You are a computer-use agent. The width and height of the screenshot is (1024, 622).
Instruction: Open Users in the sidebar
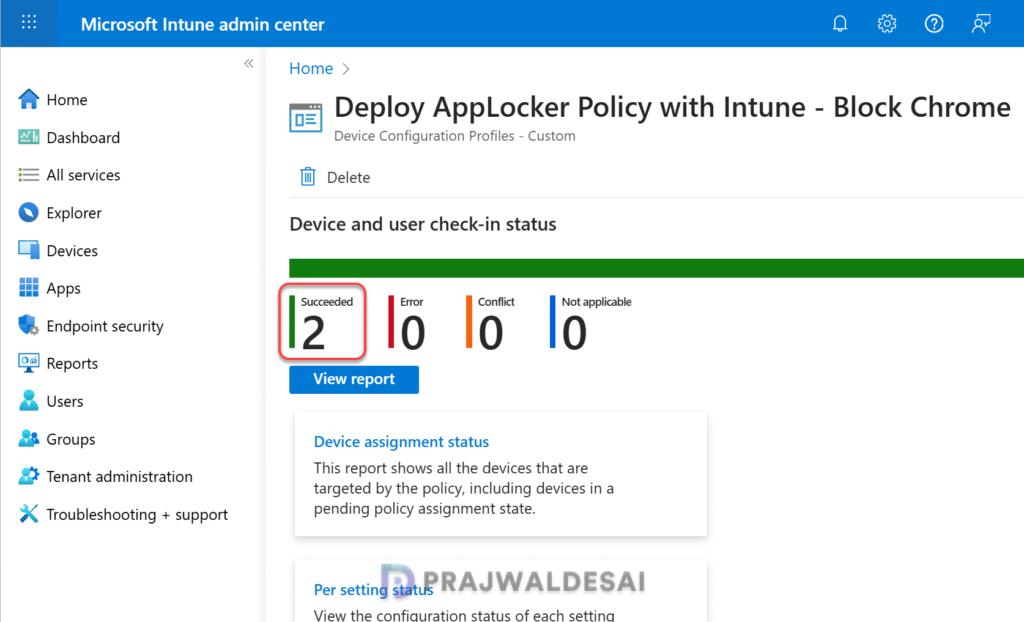(65, 402)
